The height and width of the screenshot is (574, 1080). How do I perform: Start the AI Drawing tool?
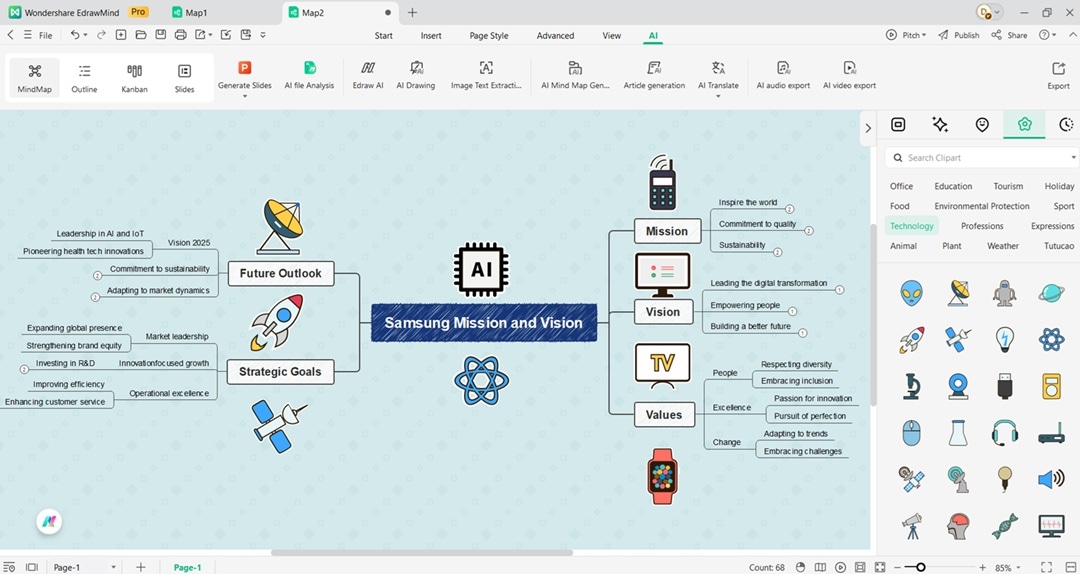click(415, 75)
